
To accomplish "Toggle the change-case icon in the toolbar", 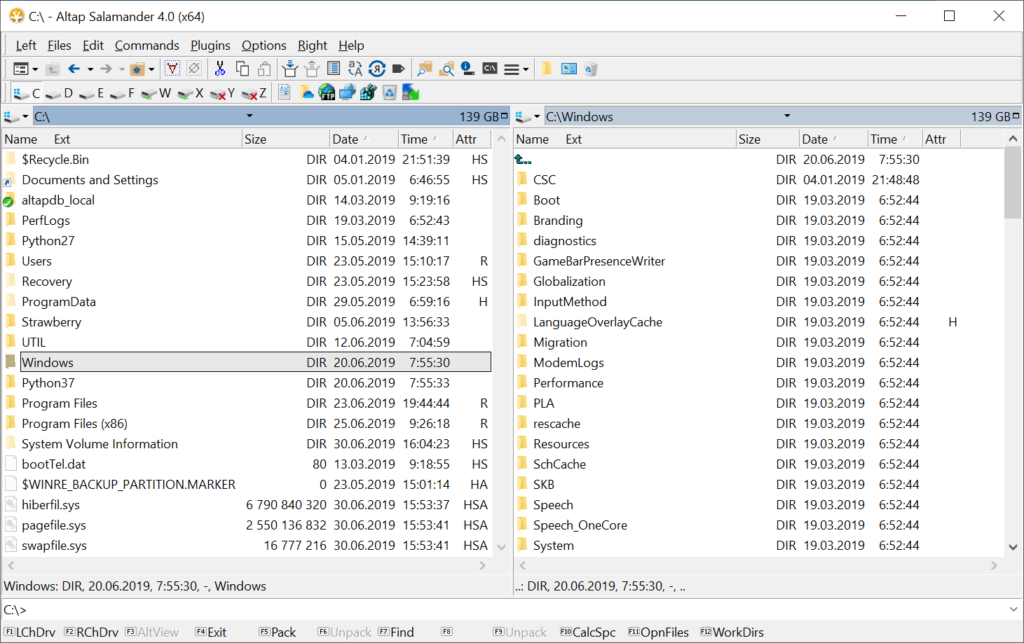I will 354,68.
